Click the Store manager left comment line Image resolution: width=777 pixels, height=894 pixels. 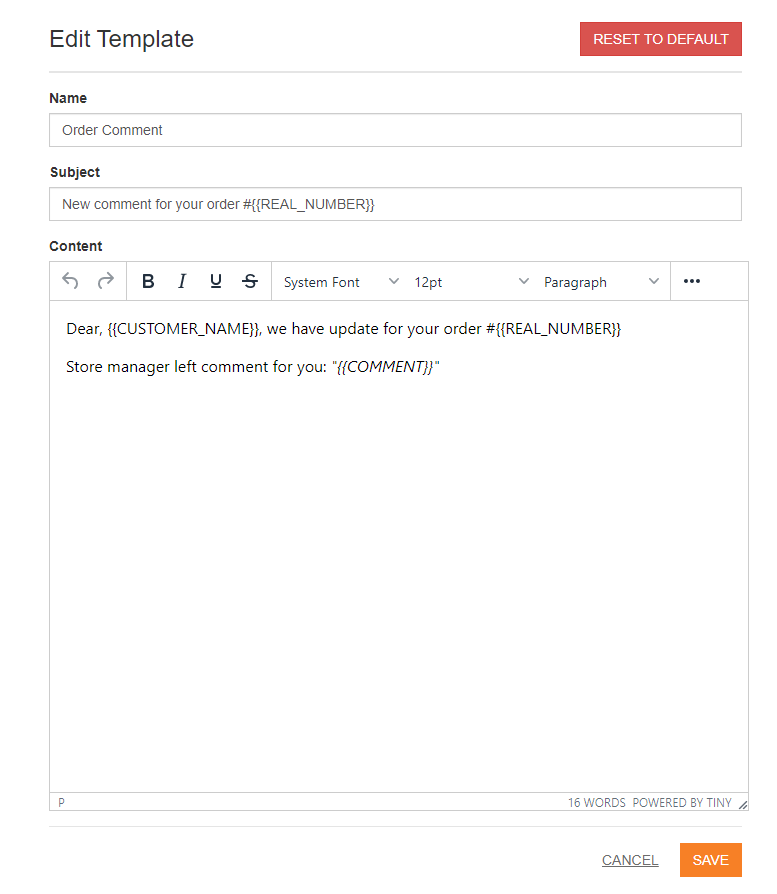253,367
